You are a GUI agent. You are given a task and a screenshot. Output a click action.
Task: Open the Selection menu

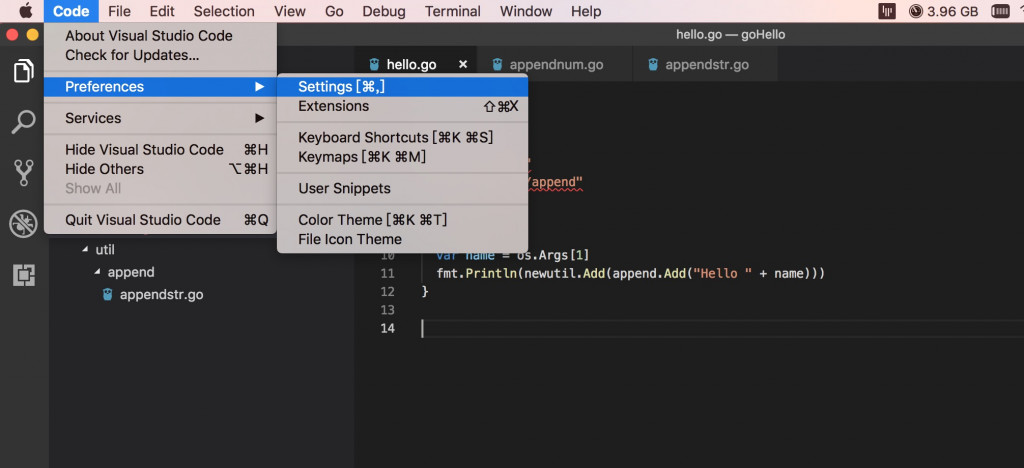224,11
